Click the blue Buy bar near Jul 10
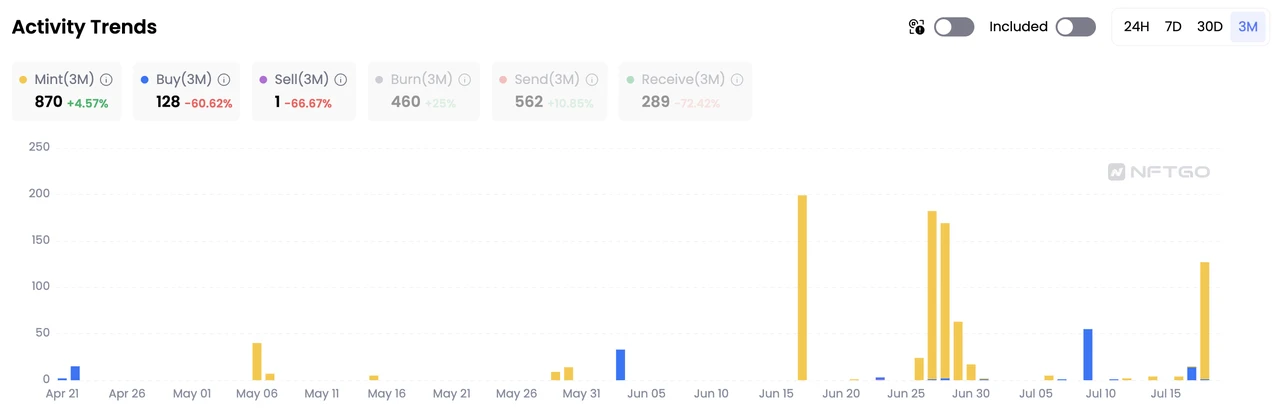1280x410 pixels. 1088,355
